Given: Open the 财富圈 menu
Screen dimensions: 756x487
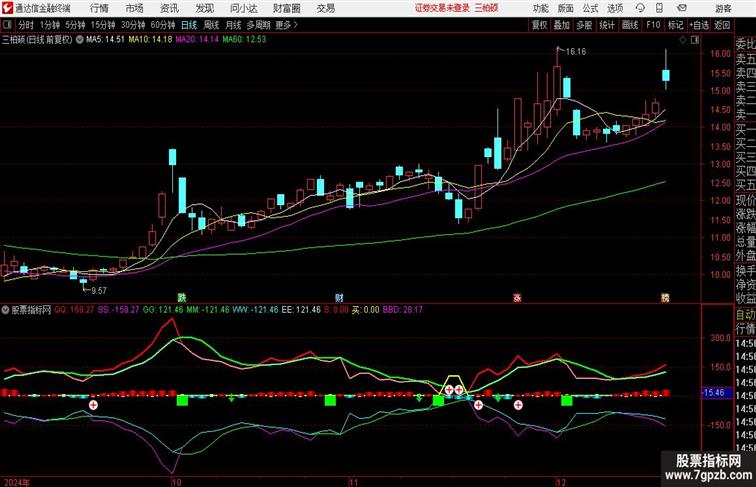Looking at the screenshot, I should pos(286,8).
